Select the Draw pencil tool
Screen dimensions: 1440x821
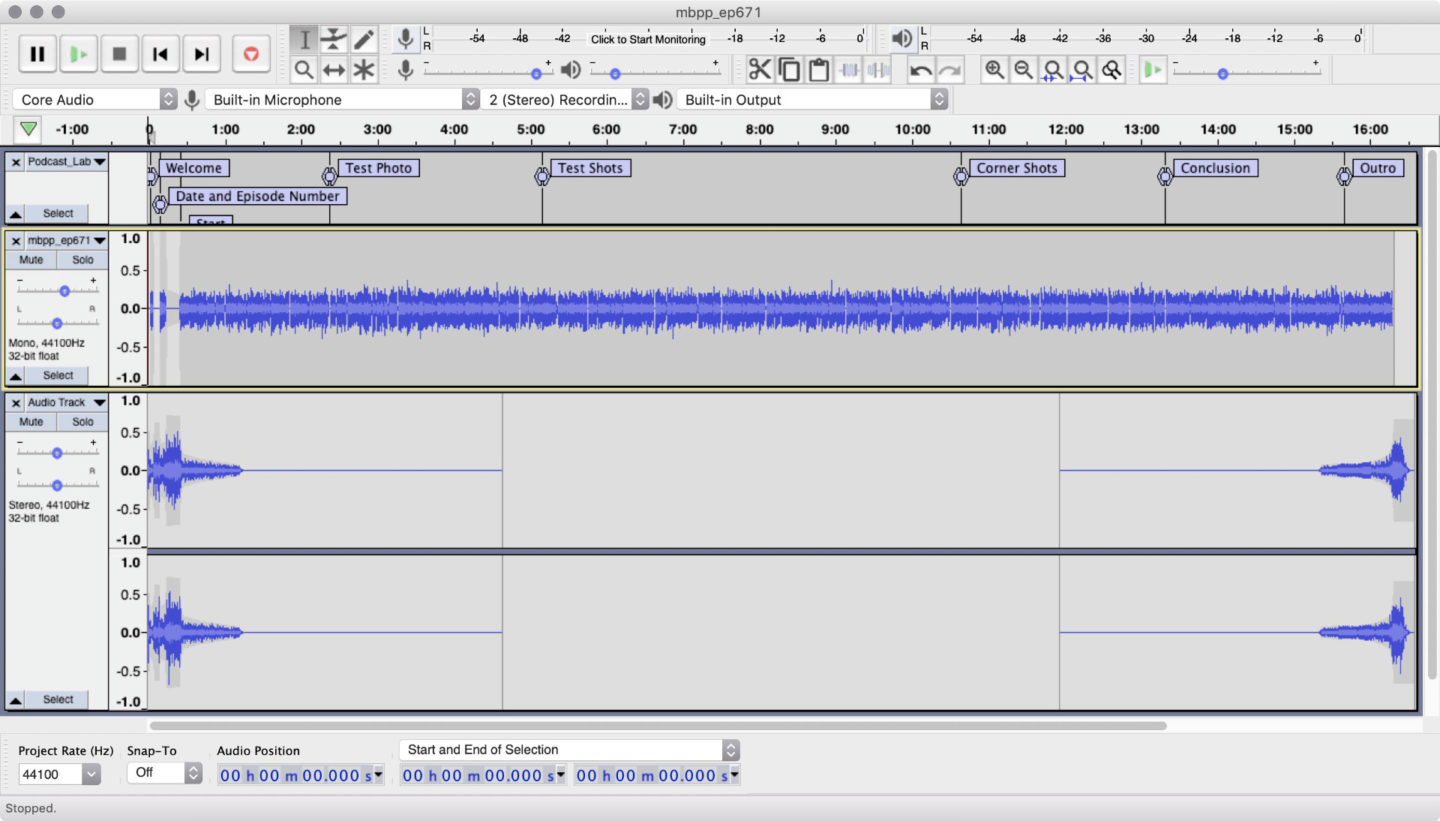coord(364,40)
